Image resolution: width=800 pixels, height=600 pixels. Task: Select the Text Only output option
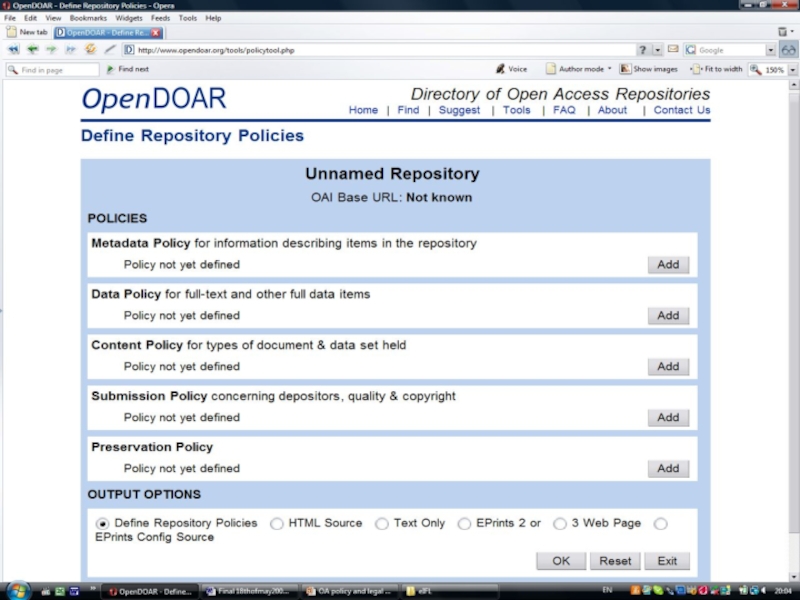tap(382, 524)
